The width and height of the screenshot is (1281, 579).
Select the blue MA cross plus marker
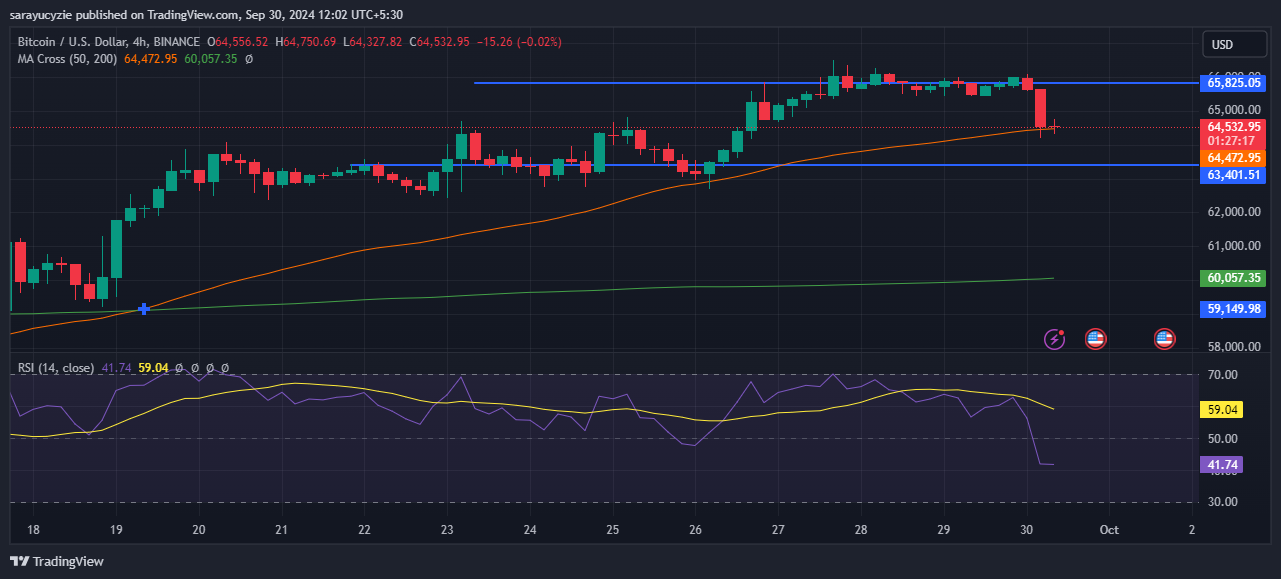(x=144, y=309)
